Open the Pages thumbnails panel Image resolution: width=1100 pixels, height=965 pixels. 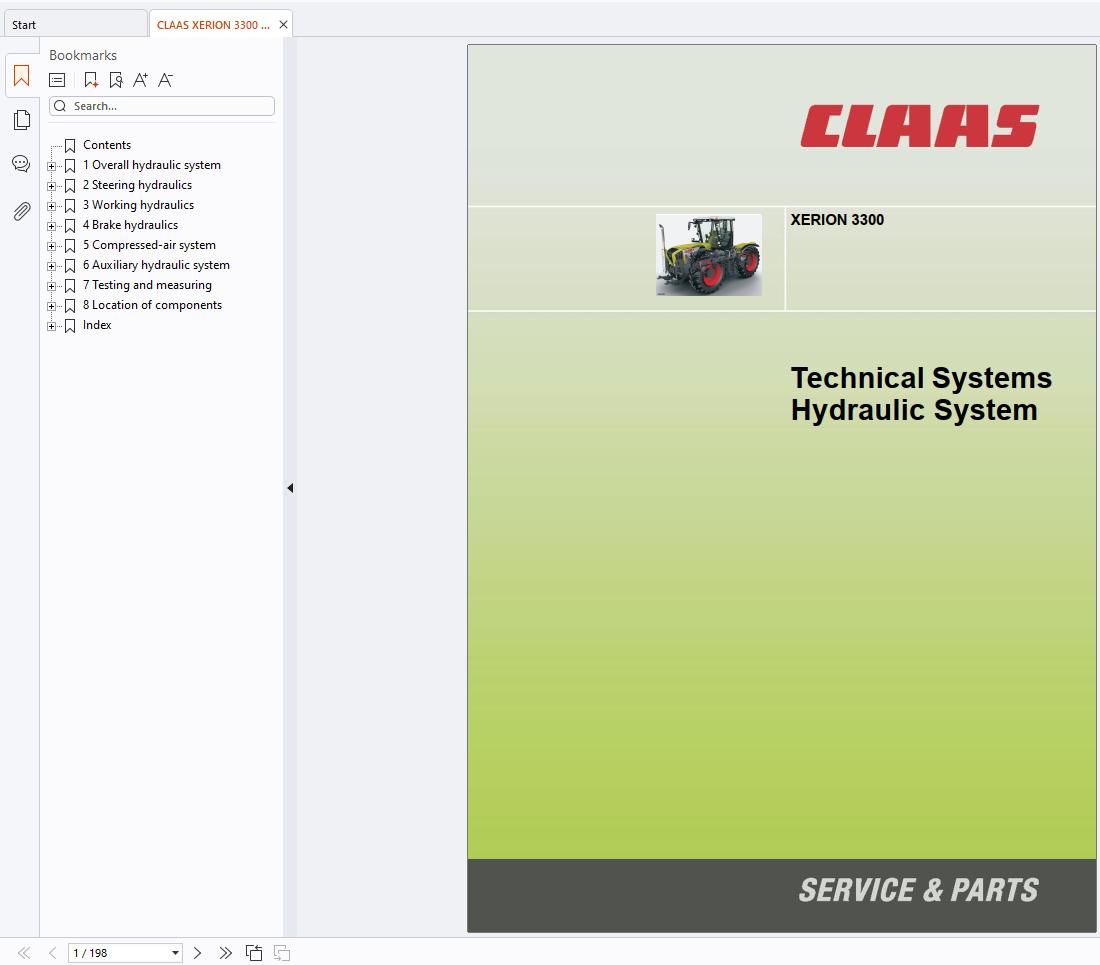pos(21,120)
